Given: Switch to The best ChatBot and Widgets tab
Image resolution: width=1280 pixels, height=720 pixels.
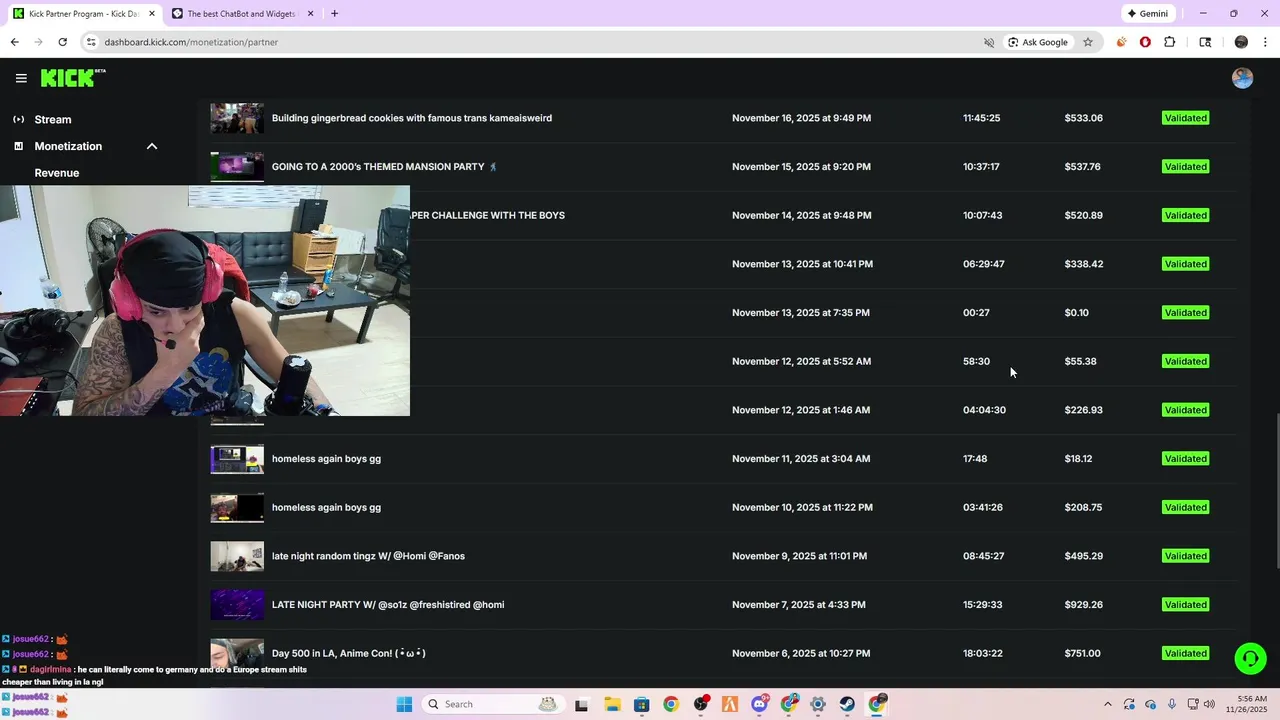Looking at the screenshot, I should pyautogui.click(x=242, y=14).
